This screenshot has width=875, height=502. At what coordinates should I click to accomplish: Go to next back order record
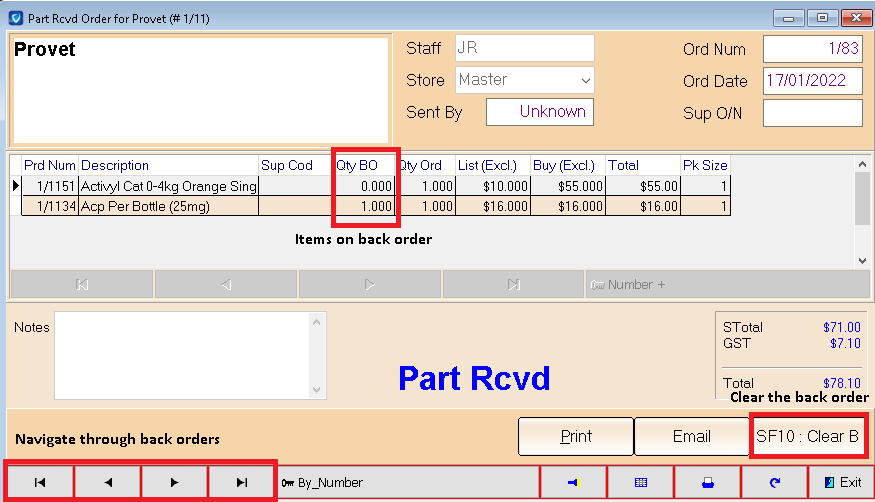click(x=174, y=482)
